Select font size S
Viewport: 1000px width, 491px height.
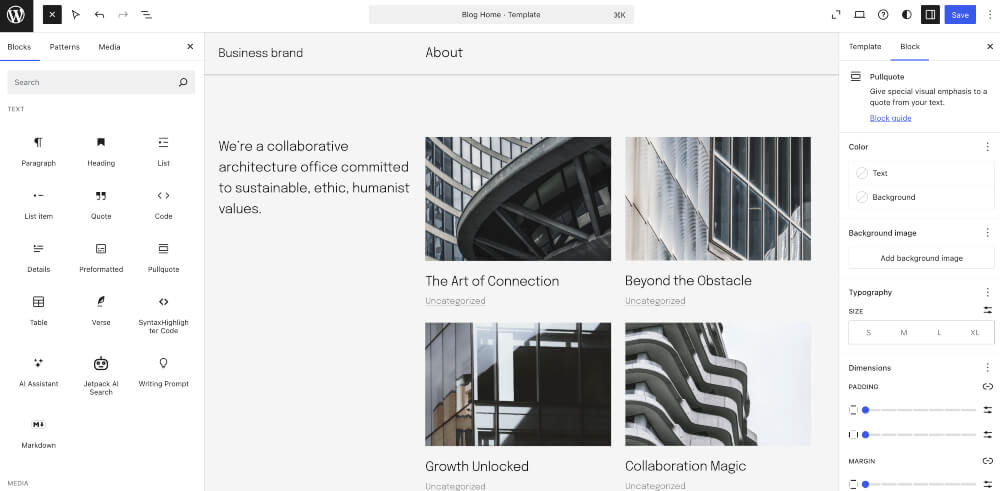868,333
